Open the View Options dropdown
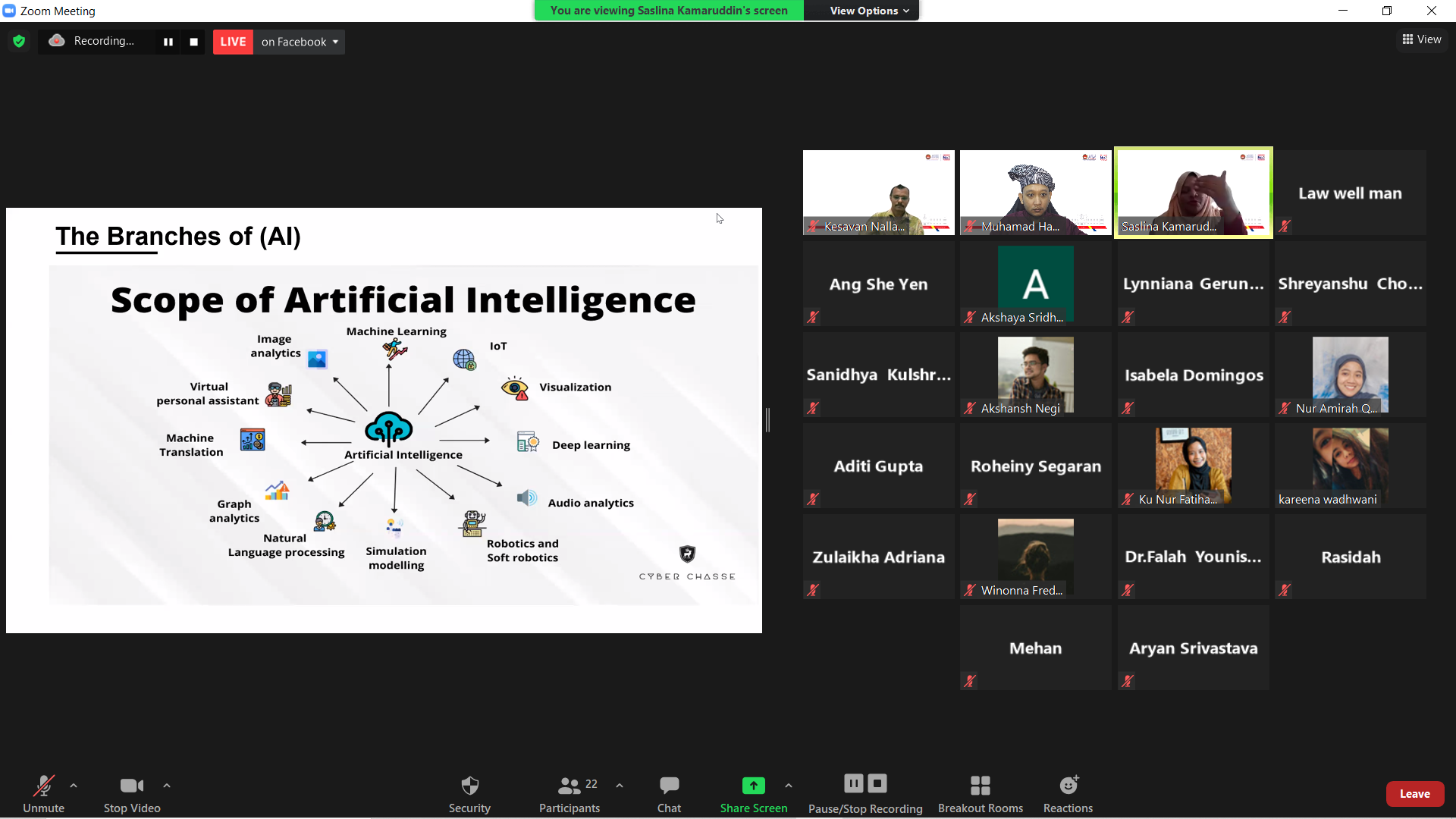This screenshot has width=1456, height=819. point(868,11)
